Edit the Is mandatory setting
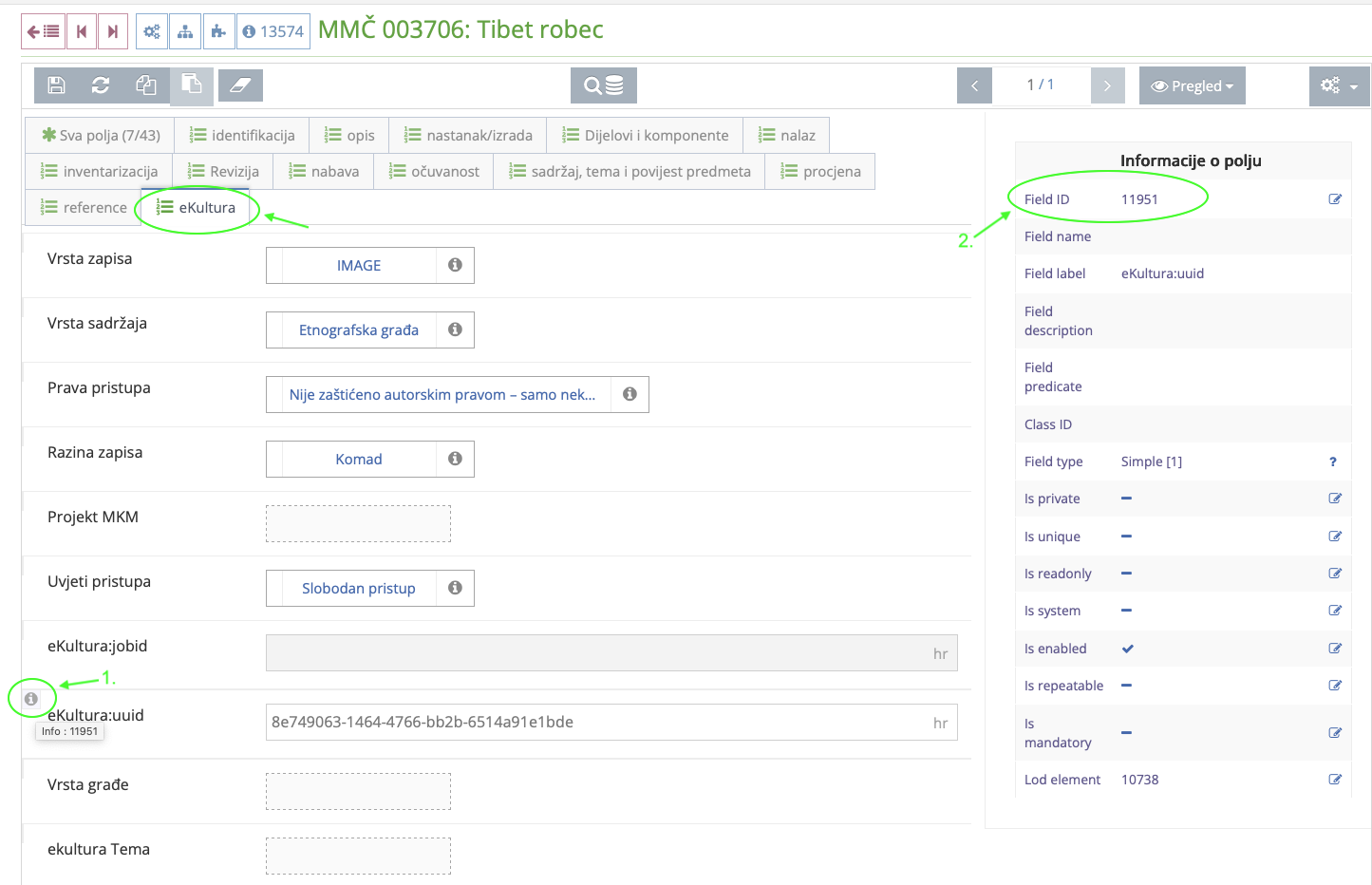1372x885 pixels. point(1336,732)
